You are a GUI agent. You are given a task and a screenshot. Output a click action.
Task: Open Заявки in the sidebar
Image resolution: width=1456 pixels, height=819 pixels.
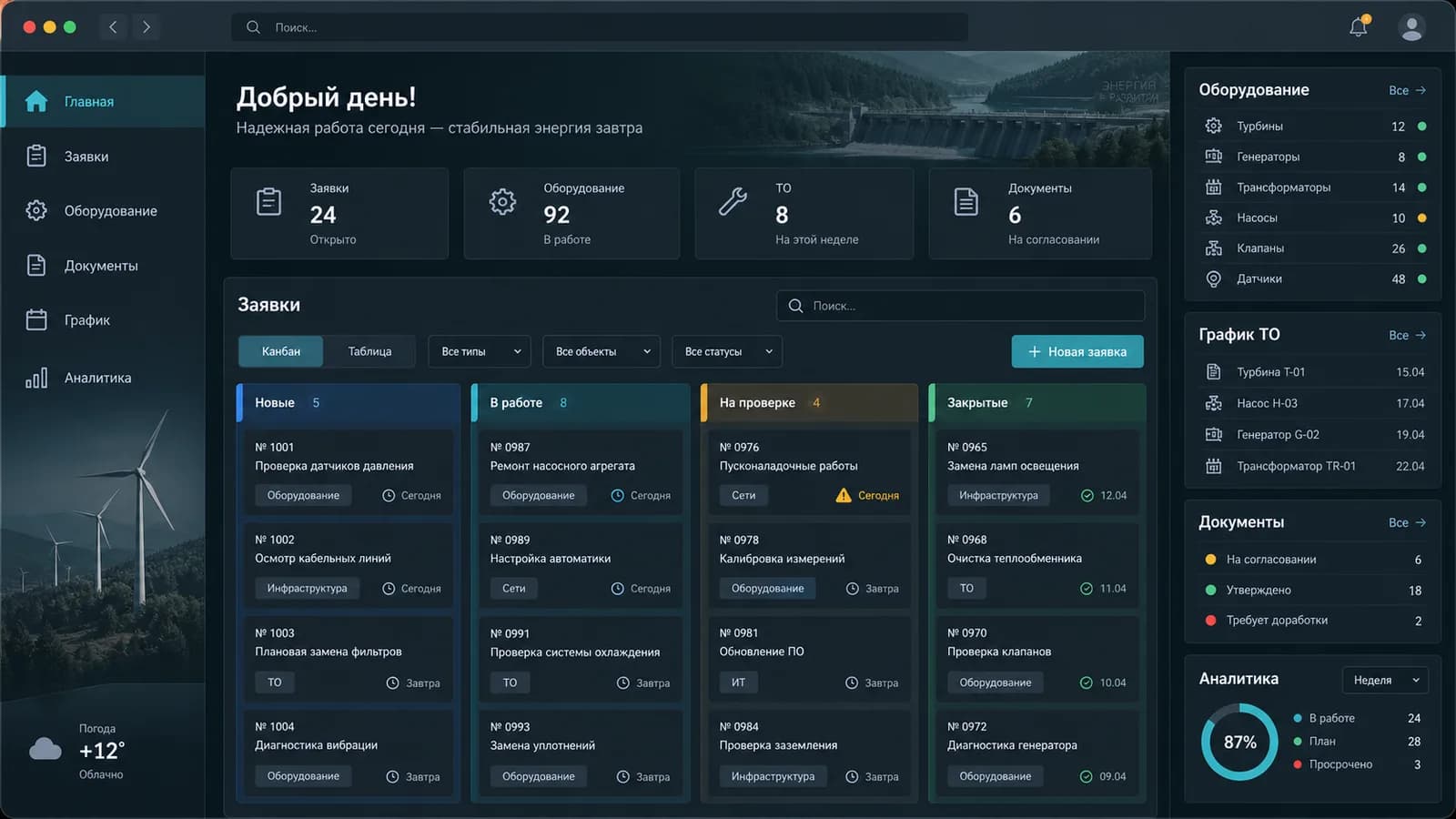point(102,156)
